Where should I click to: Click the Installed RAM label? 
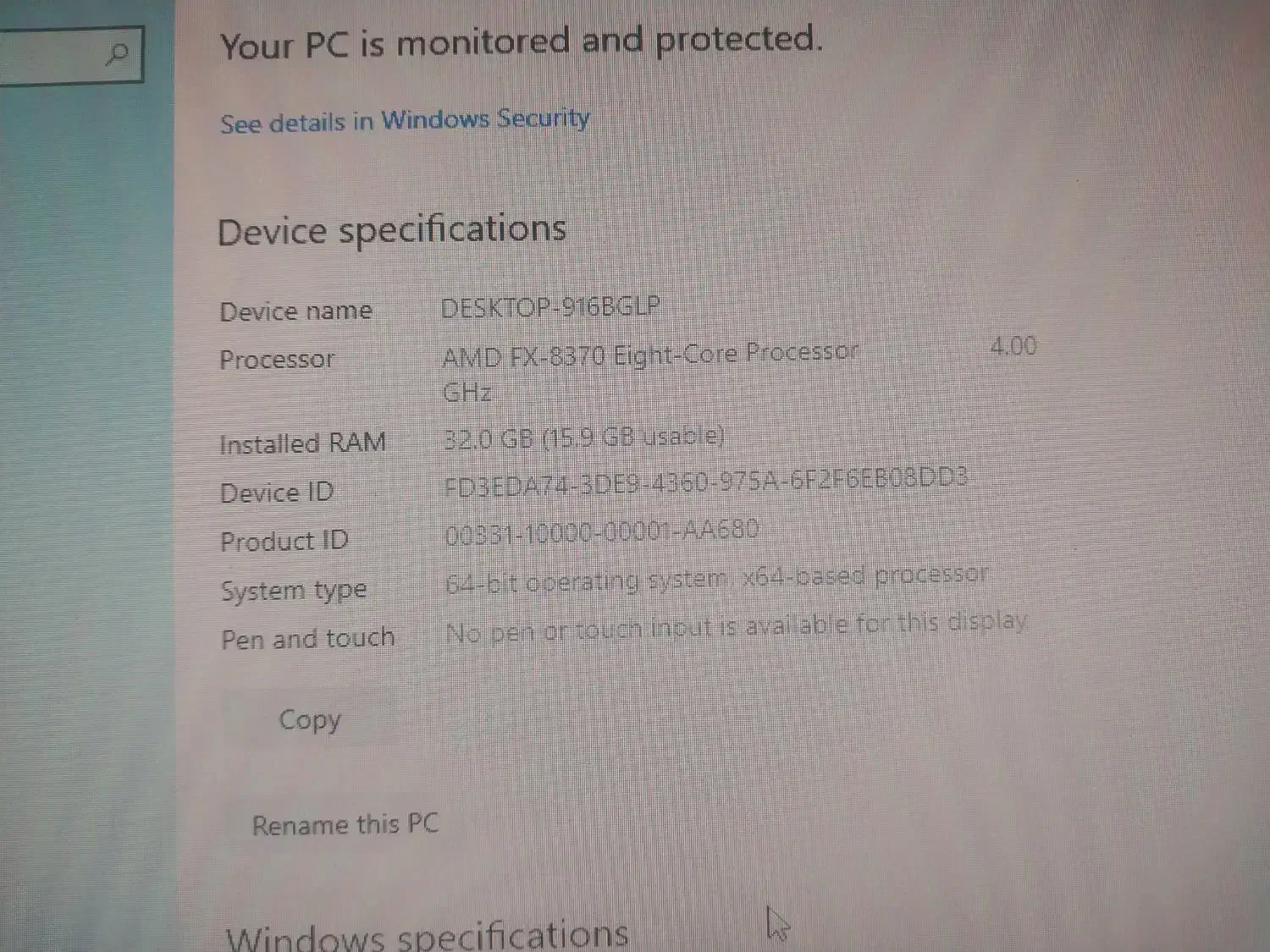(x=303, y=443)
